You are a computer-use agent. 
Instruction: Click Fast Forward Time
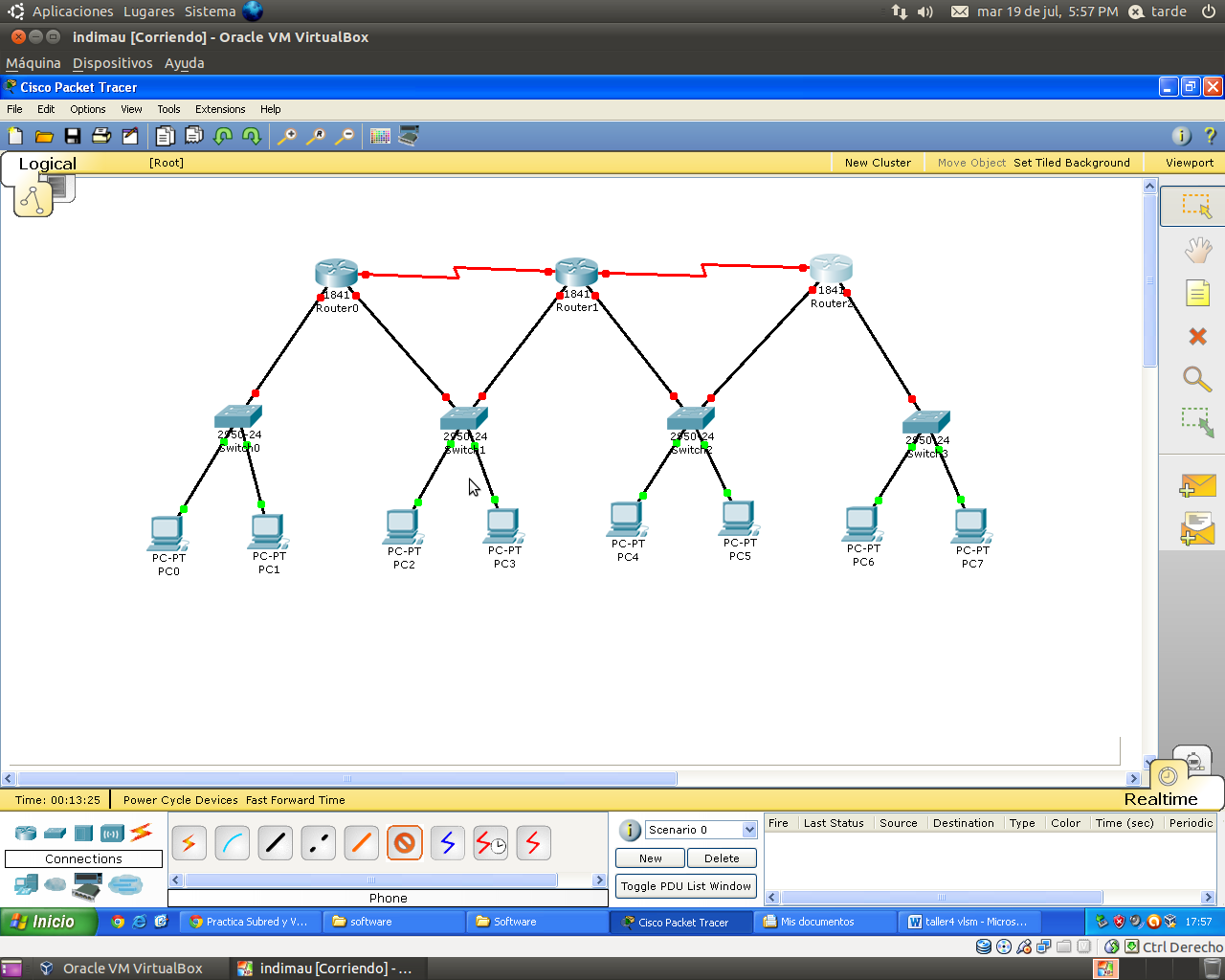(296, 800)
